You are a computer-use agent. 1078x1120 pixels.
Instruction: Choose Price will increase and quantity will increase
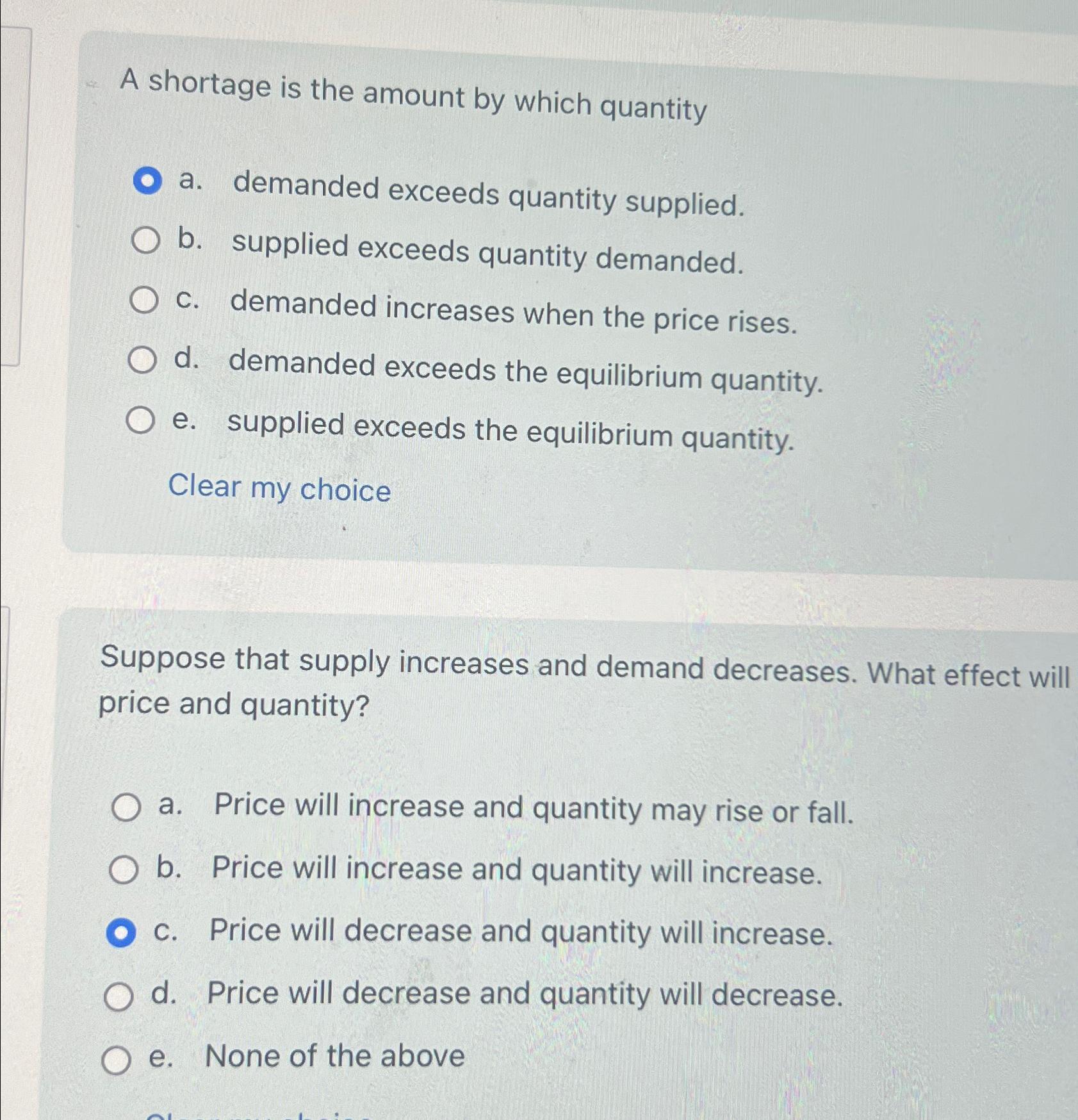[x=123, y=869]
